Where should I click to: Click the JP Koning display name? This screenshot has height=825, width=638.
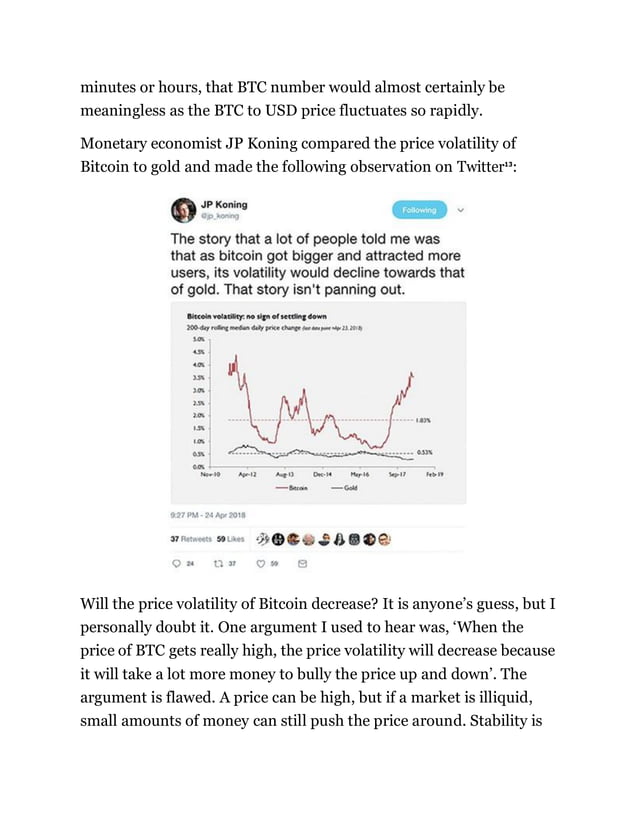(224, 204)
